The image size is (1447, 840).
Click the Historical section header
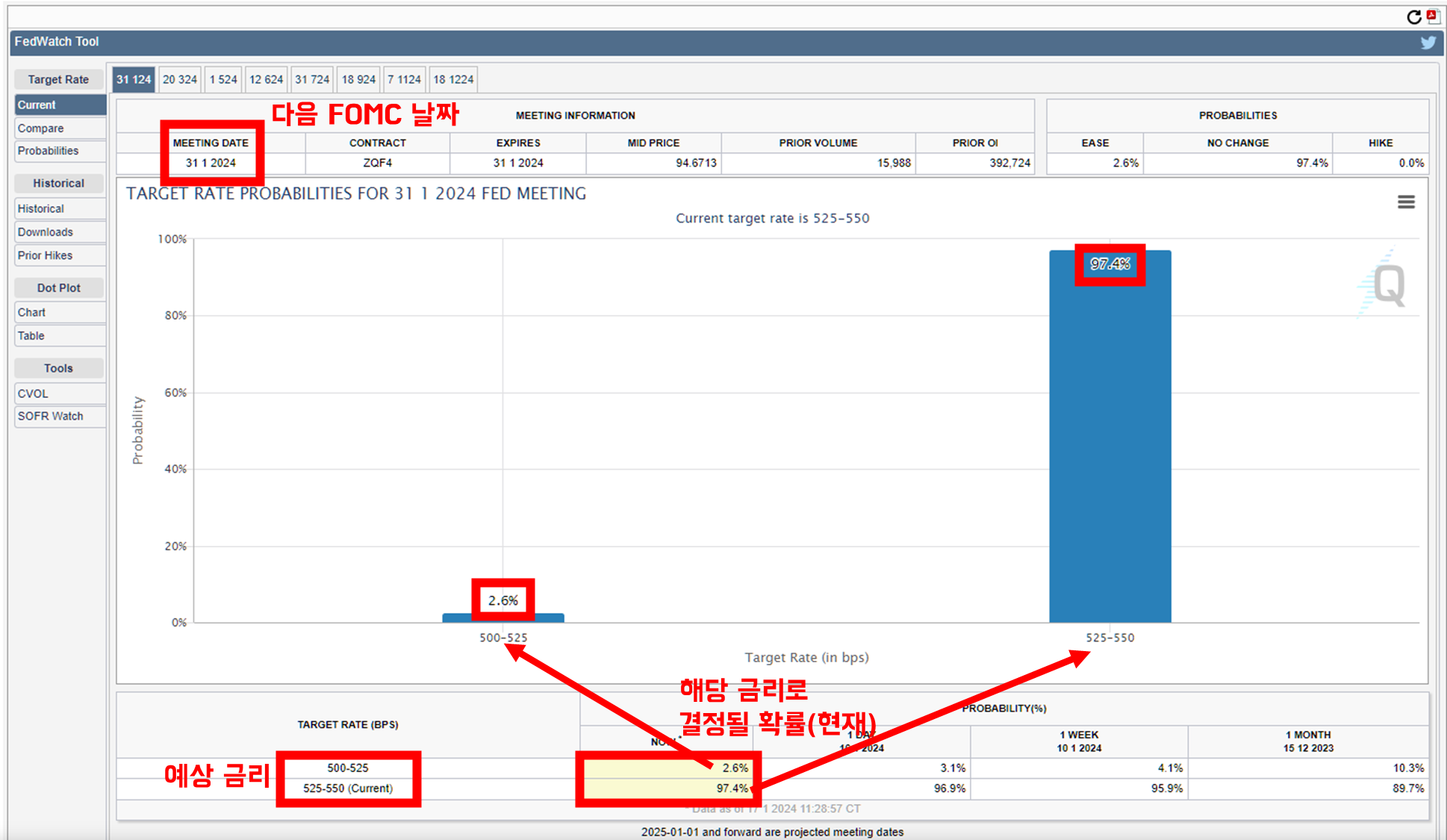(x=58, y=184)
